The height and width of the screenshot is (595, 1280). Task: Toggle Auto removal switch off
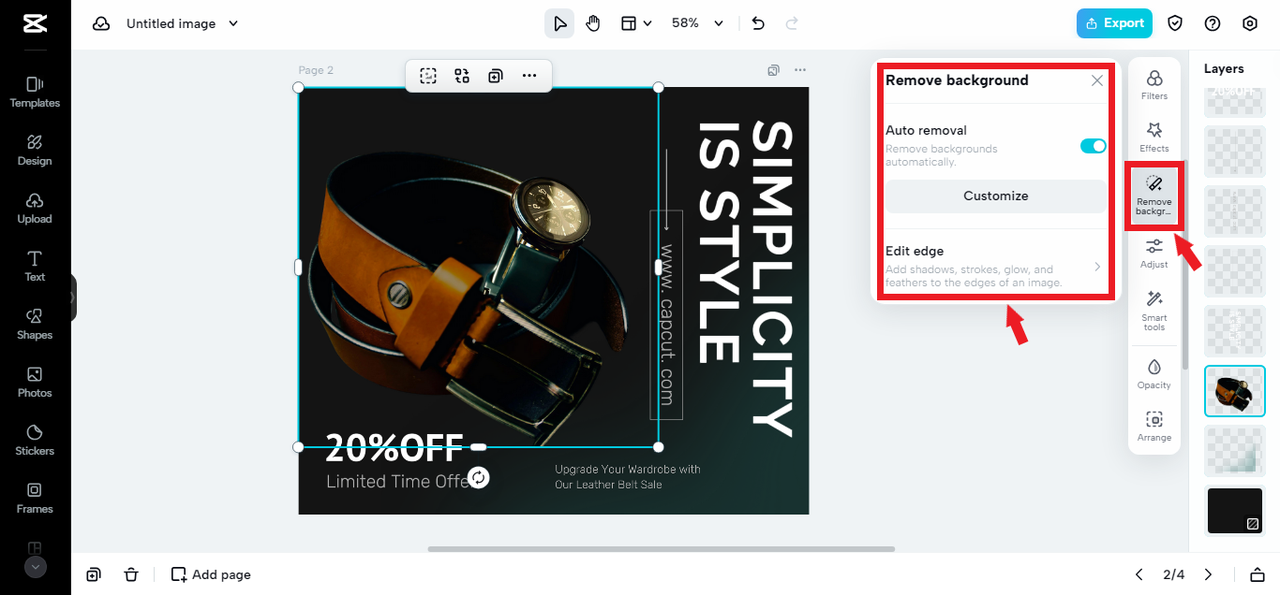pos(1093,146)
